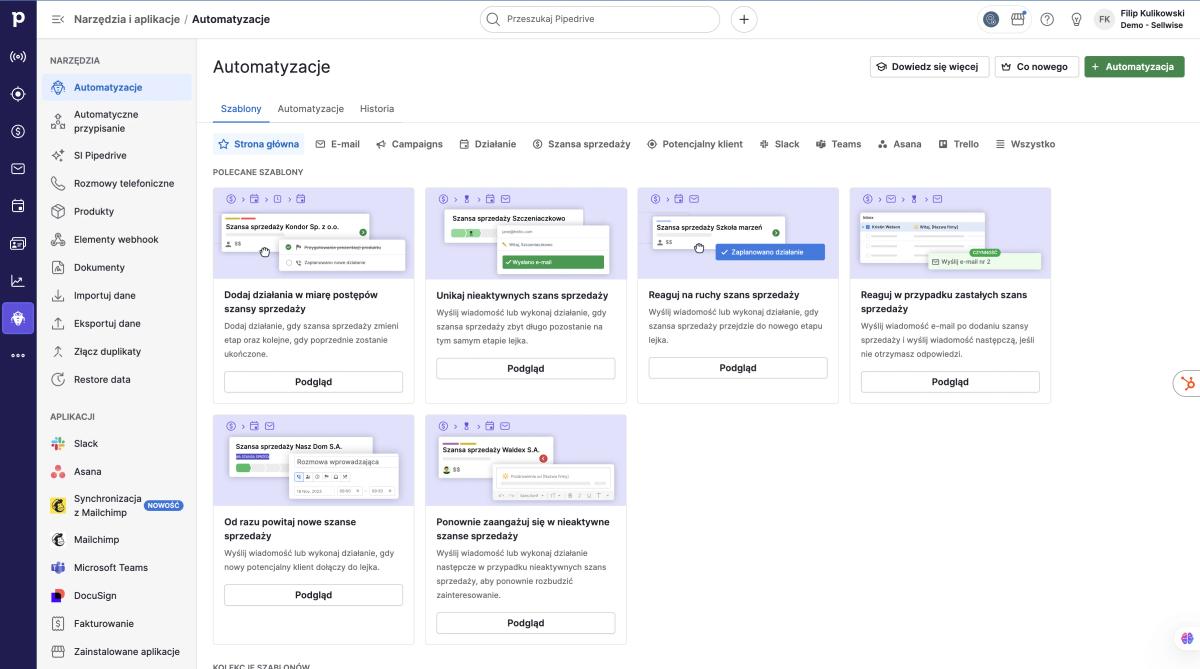The height and width of the screenshot is (669, 1200).
Task: Select Slack template filter
Action: 779,144
